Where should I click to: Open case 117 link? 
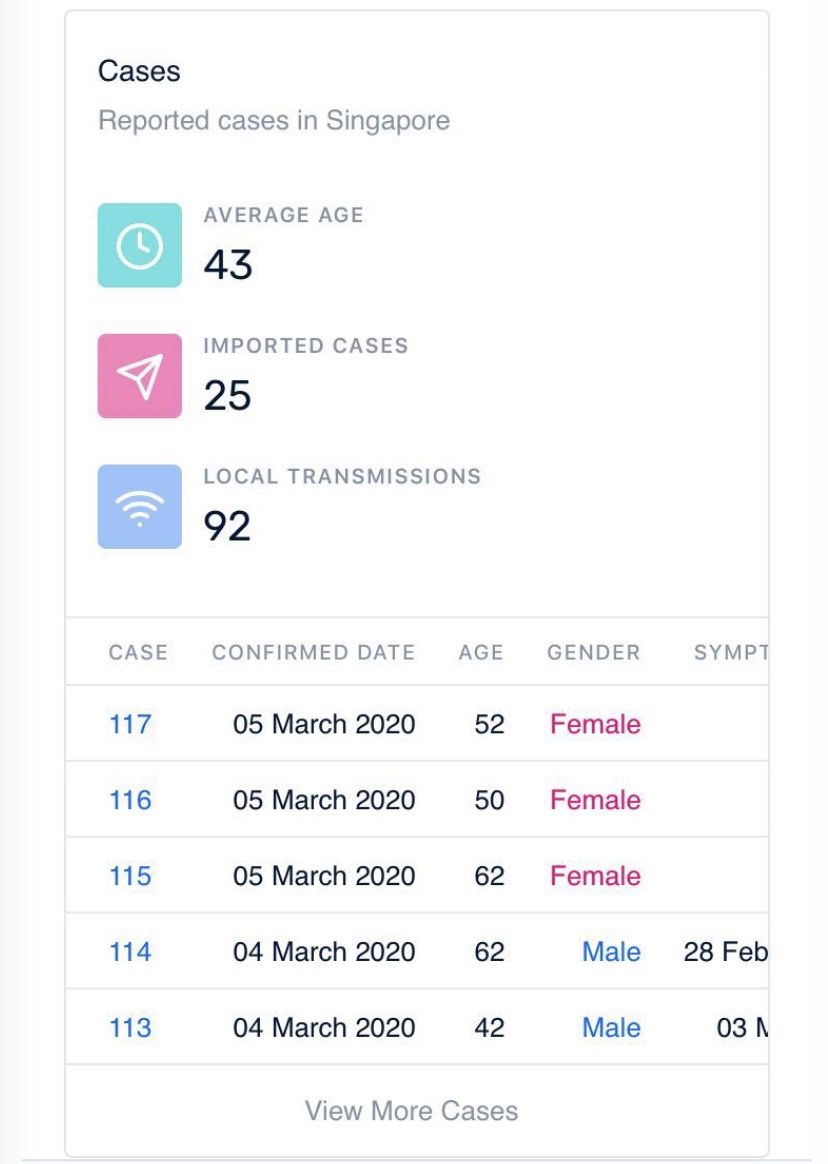tap(130, 724)
